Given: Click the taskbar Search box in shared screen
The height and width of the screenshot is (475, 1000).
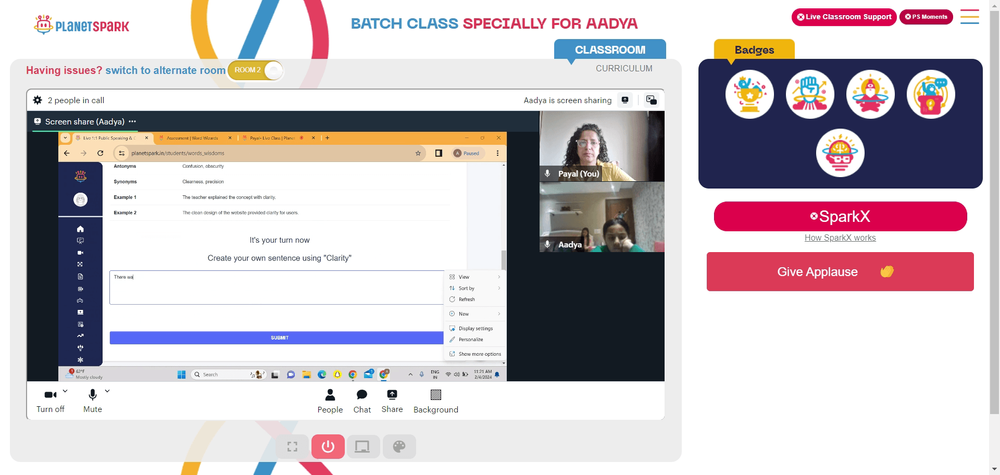Looking at the screenshot, I should (228, 375).
